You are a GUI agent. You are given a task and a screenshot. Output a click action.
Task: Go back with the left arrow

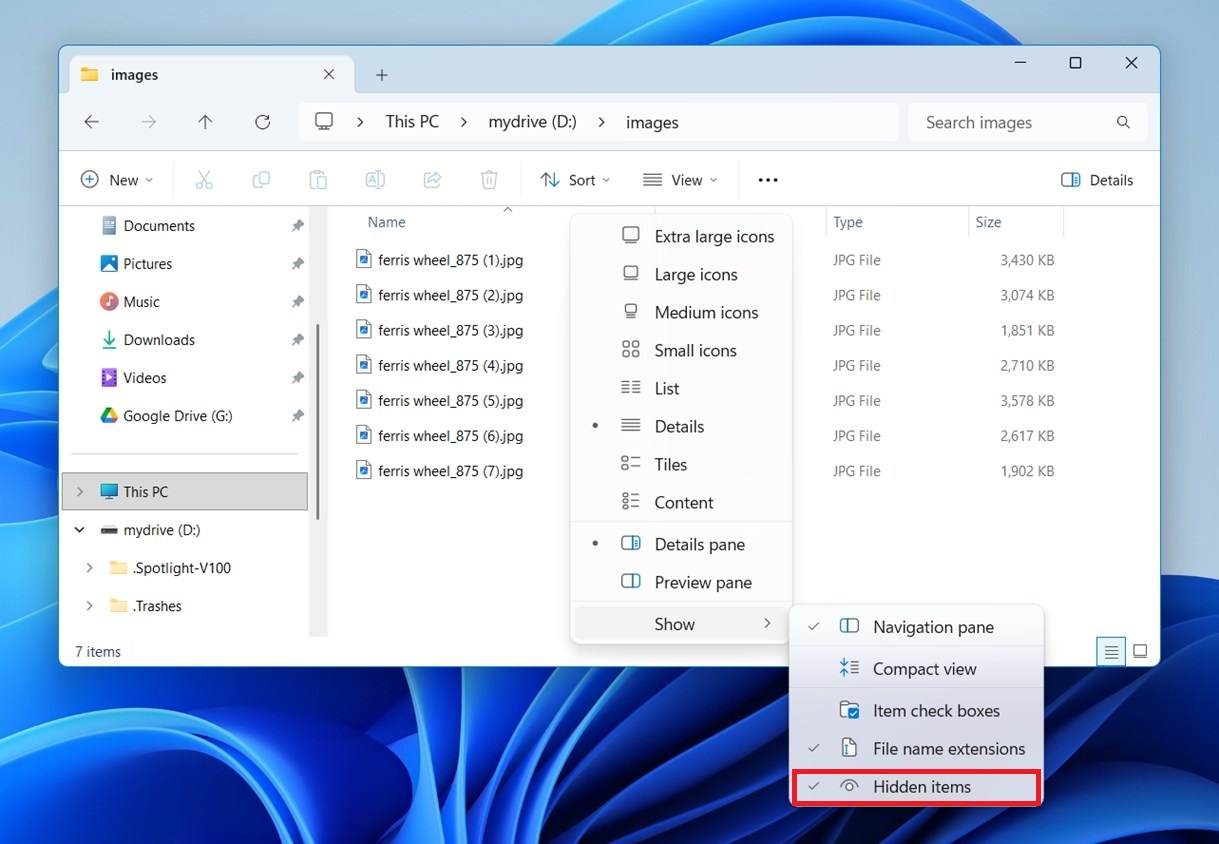click(91, 122)
